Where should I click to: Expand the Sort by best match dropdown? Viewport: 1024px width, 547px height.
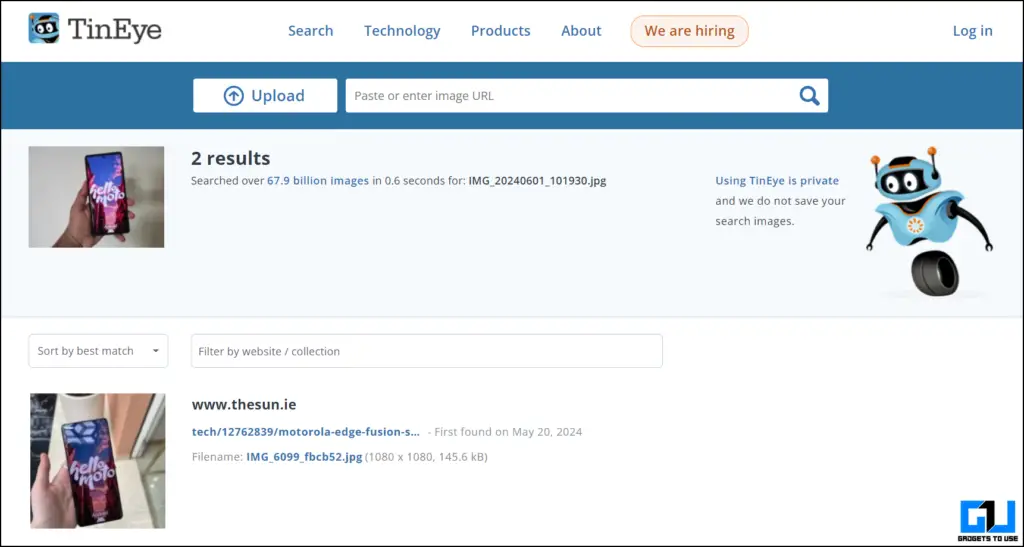[98, 351]
